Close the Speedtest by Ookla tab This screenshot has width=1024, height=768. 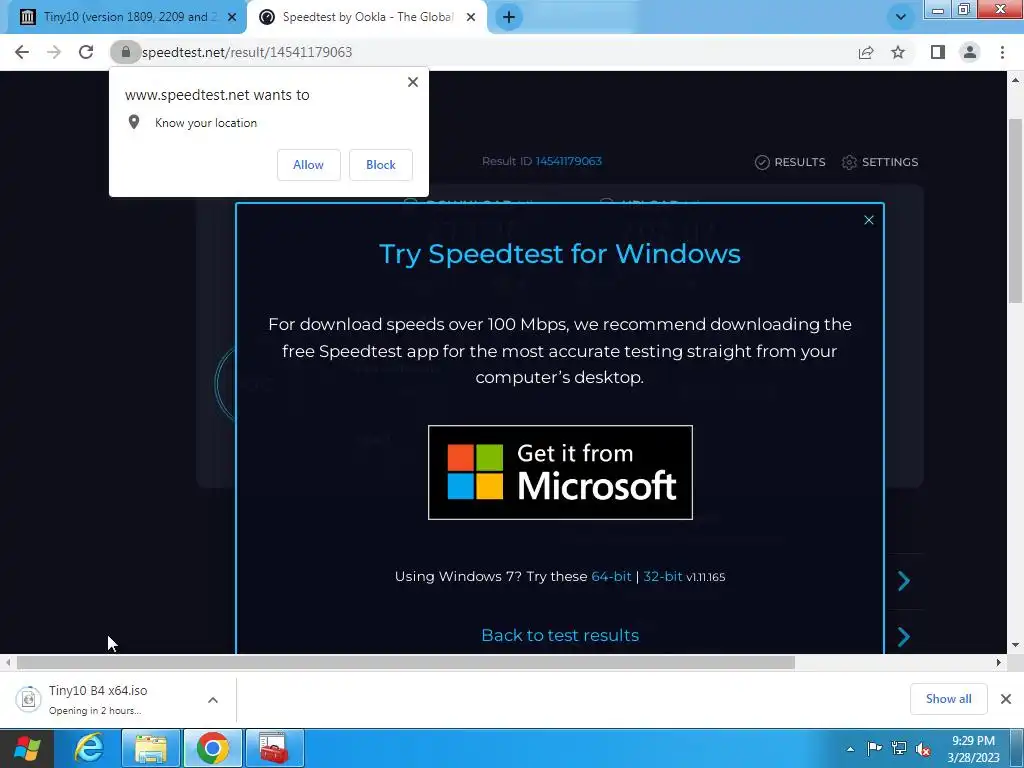tap(471, 17)
